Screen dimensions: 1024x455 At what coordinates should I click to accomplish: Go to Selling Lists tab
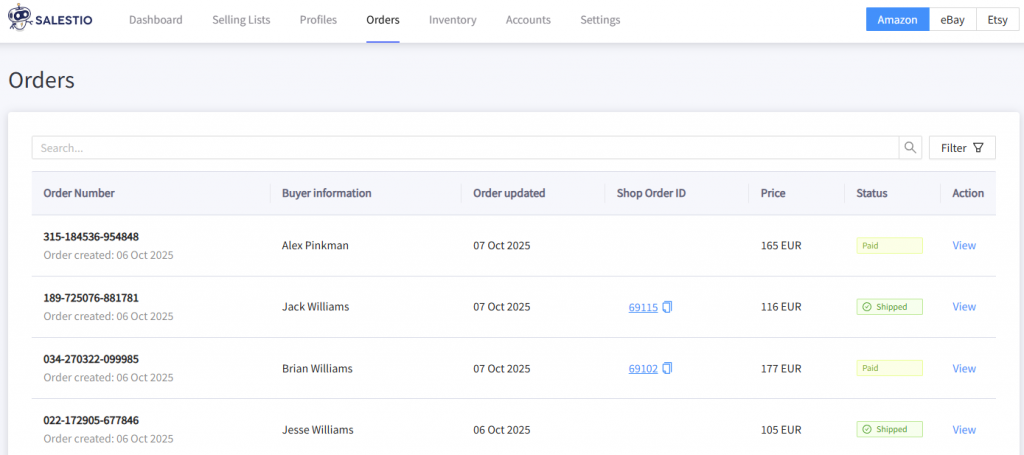click(x=241, y=20)
